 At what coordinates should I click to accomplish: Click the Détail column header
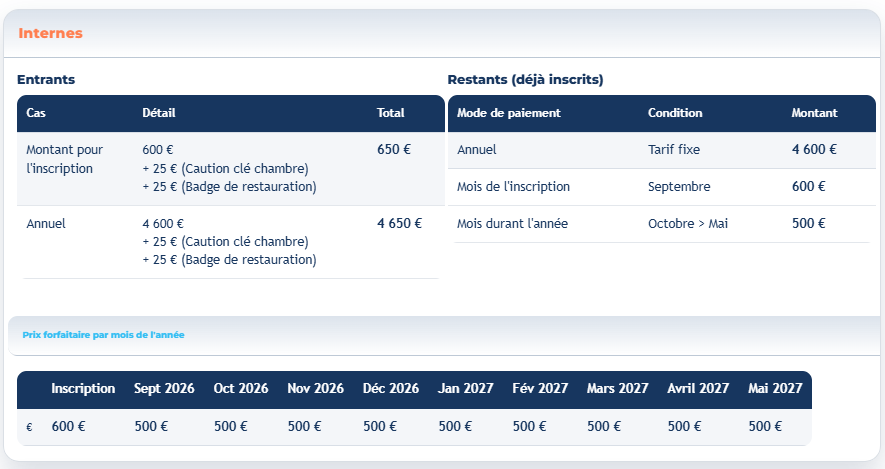(159, 113)
